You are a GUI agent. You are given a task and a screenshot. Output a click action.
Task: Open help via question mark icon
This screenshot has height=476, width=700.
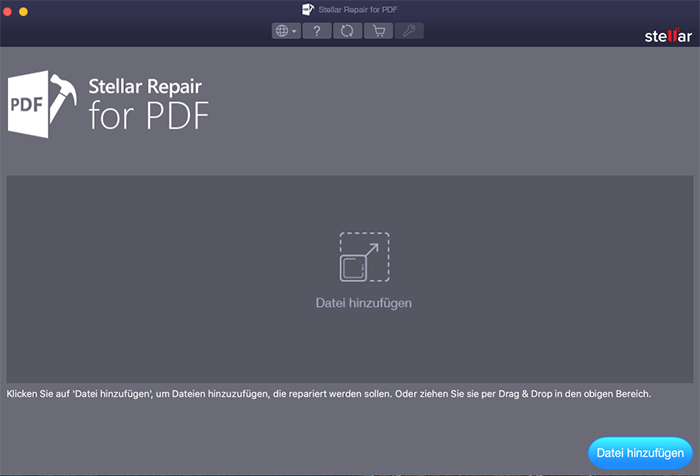[x=317, y=31]
